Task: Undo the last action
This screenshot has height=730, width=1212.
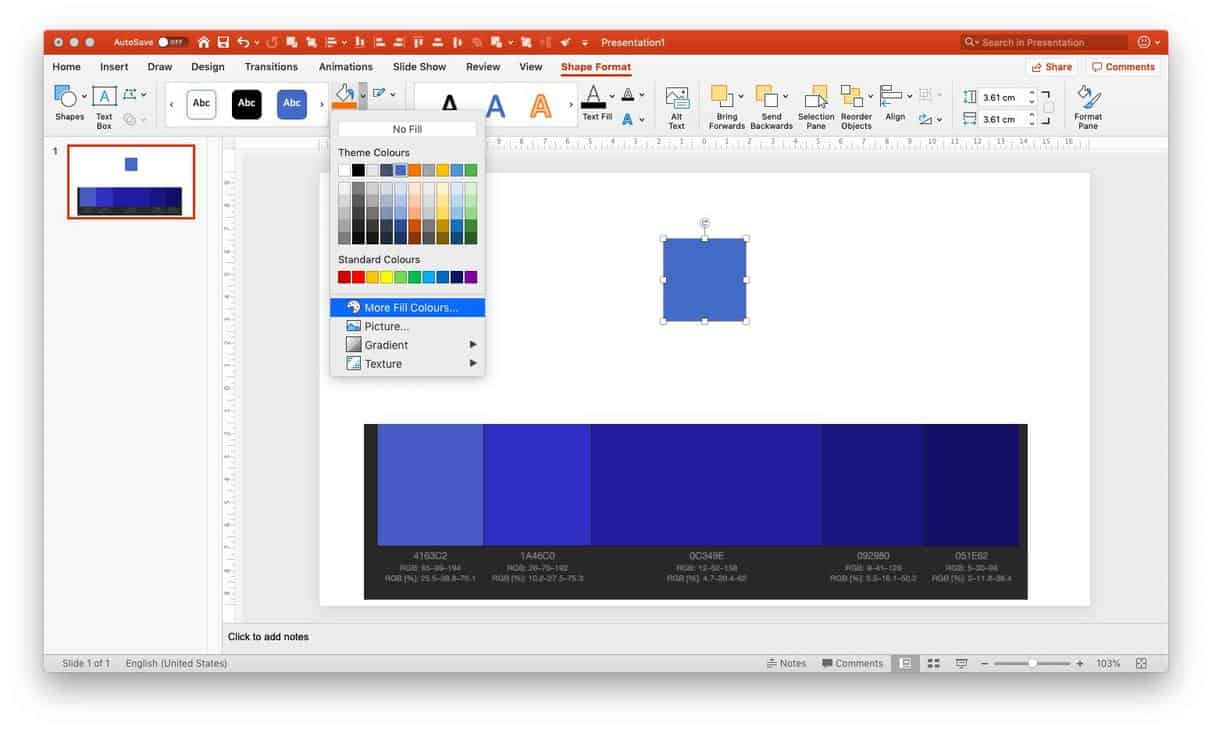Action: (x=243, y=42)
